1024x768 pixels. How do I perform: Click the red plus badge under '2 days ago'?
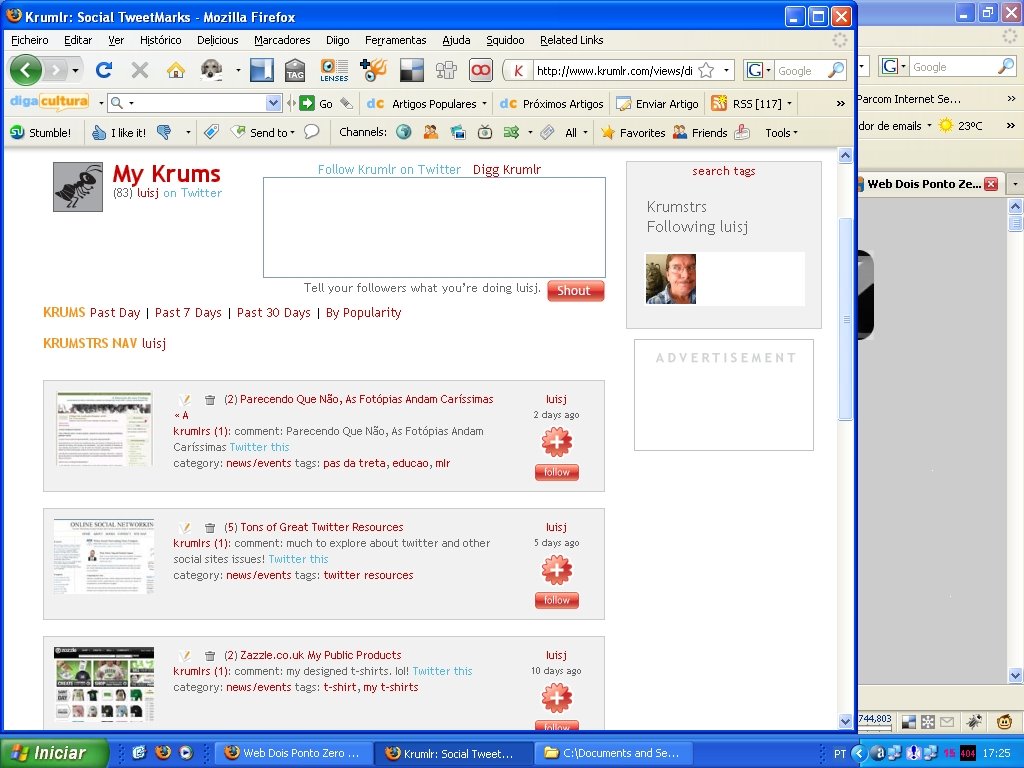click(x=556, y=442)
